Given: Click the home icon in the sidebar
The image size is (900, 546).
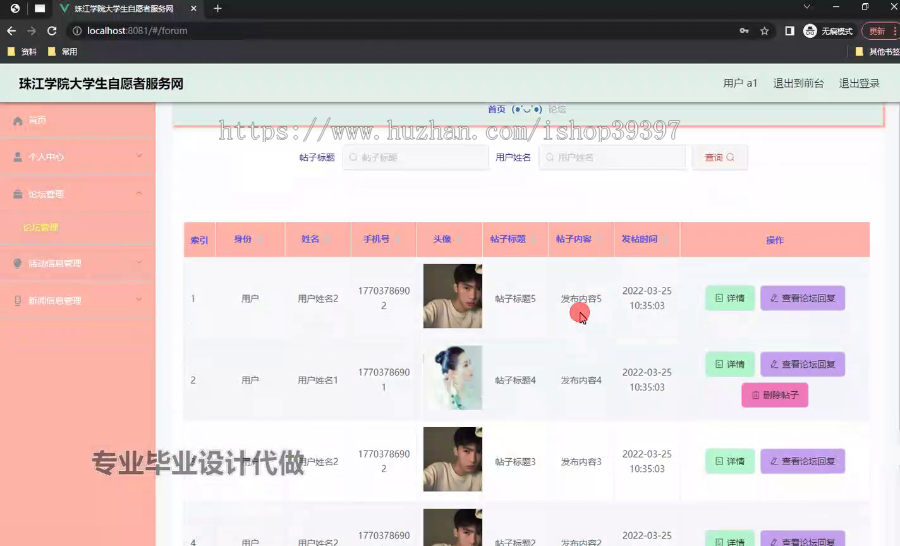Looking at the screenshot, I should [18, 121].
